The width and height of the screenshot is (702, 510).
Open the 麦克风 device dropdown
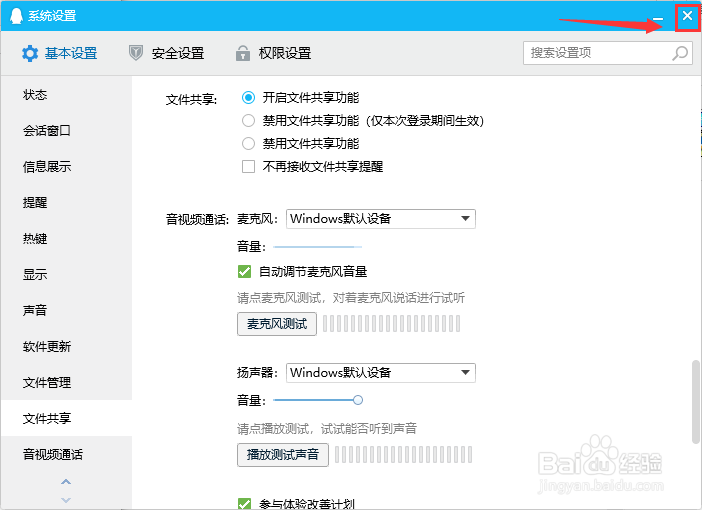tap(381, 219)
